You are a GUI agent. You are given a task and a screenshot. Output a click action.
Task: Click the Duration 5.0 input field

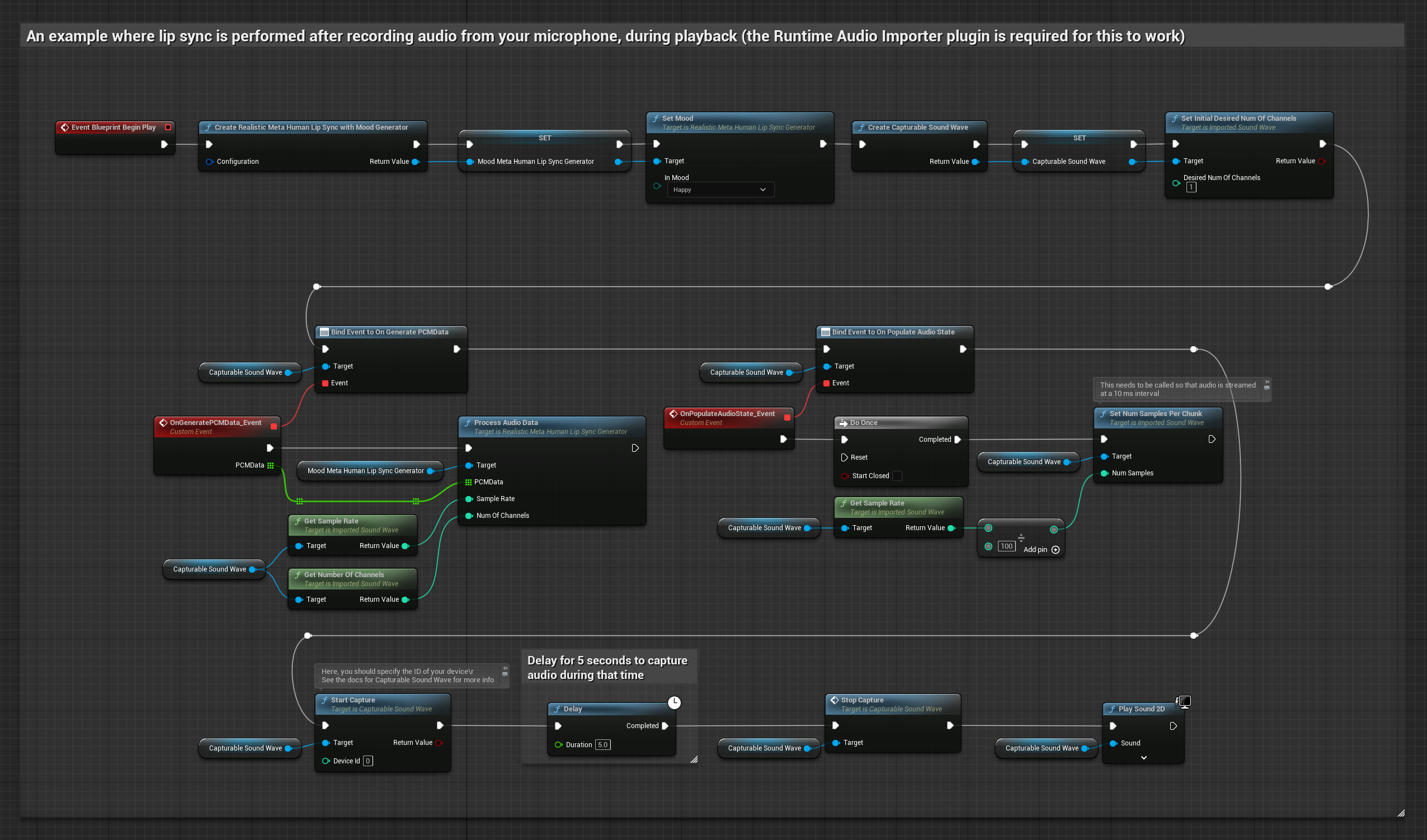602,745
